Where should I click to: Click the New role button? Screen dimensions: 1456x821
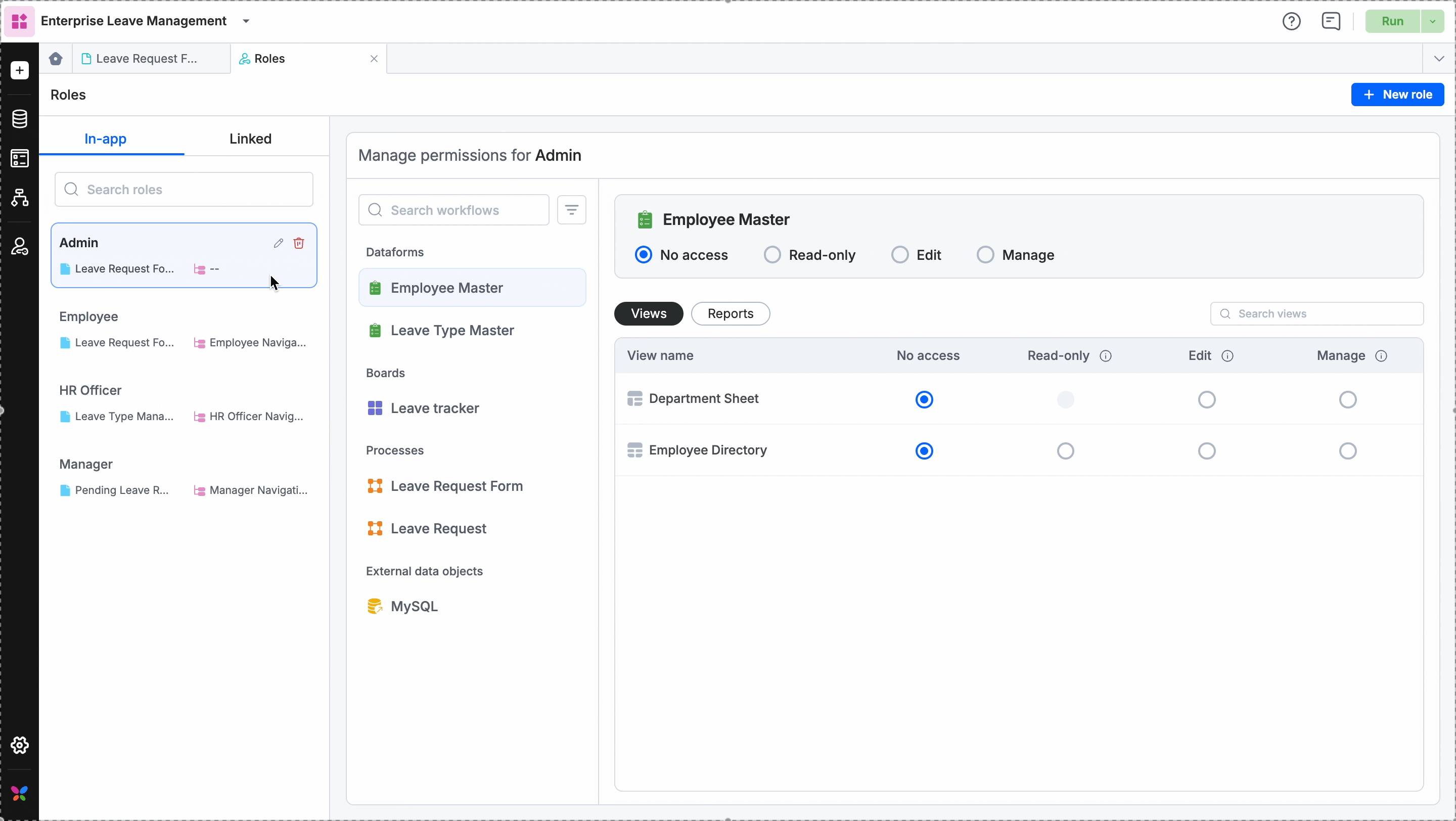[x=1397, y=95]
